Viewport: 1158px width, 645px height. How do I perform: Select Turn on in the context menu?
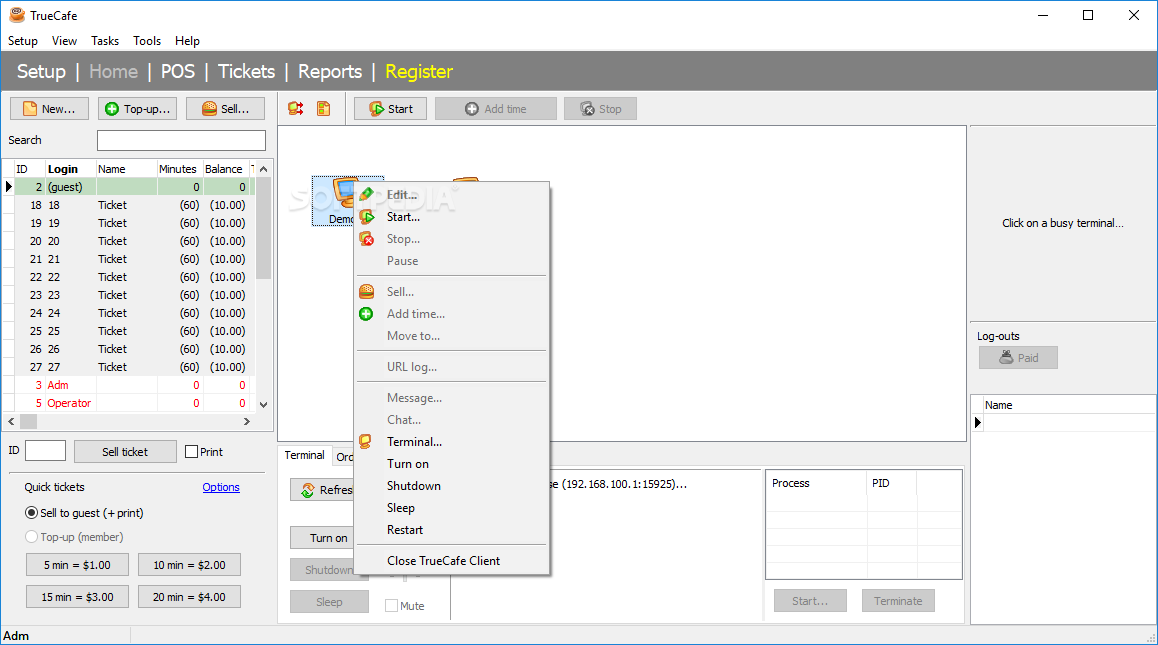click(x=452, y=464)
